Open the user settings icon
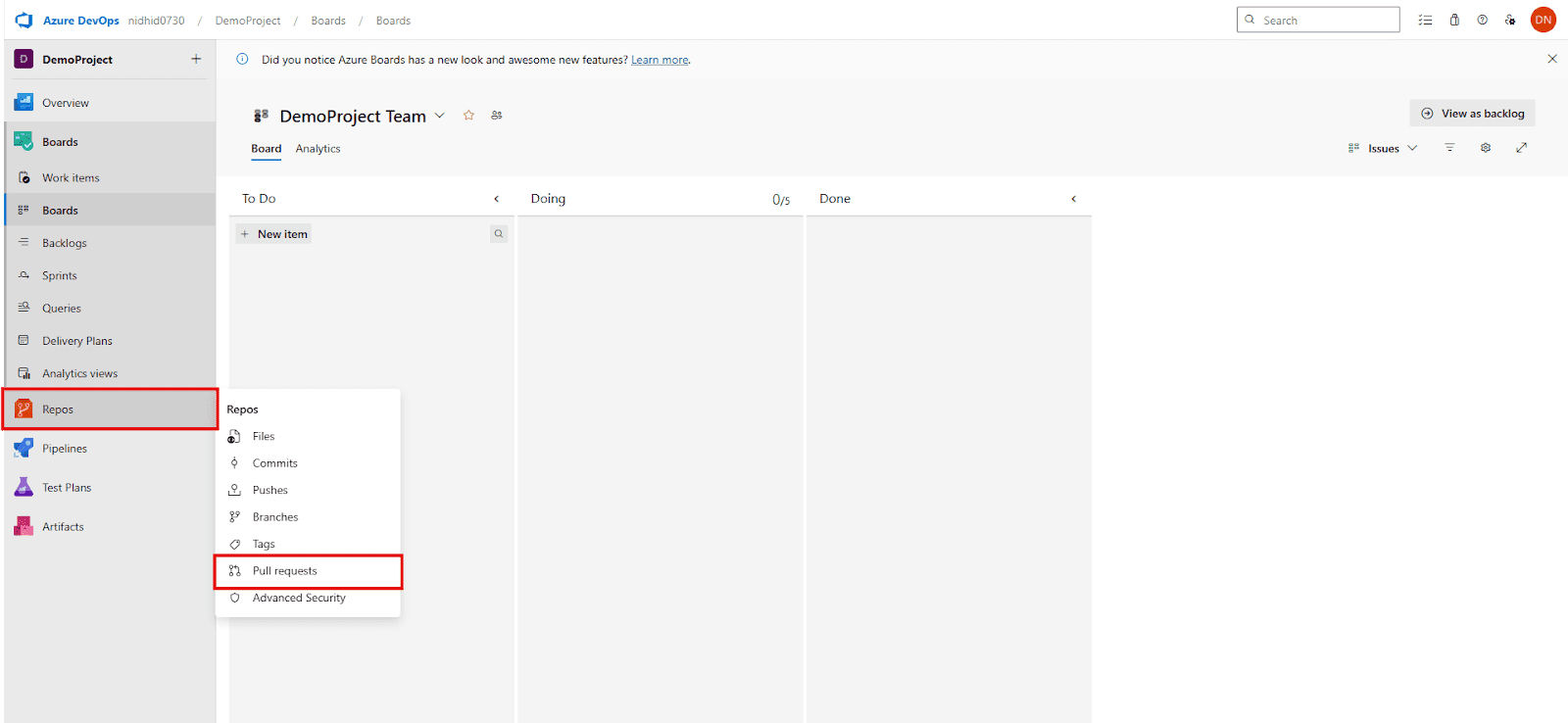Viewport: 1568px width, 723px height. [x=1510, y=20]
